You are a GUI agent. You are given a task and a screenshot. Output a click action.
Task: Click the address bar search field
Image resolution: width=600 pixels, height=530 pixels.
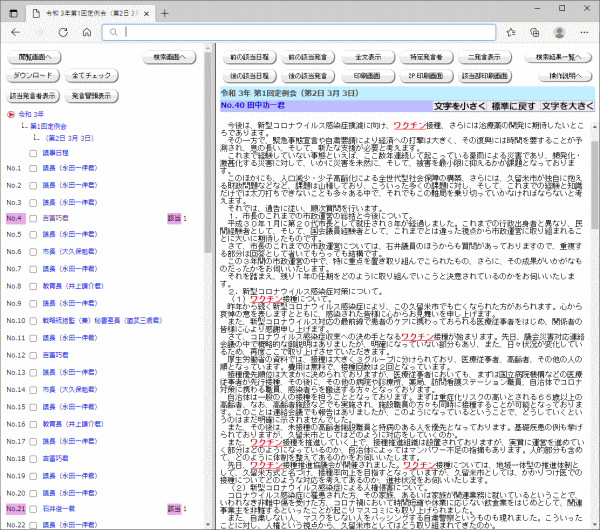click(299, 32)
